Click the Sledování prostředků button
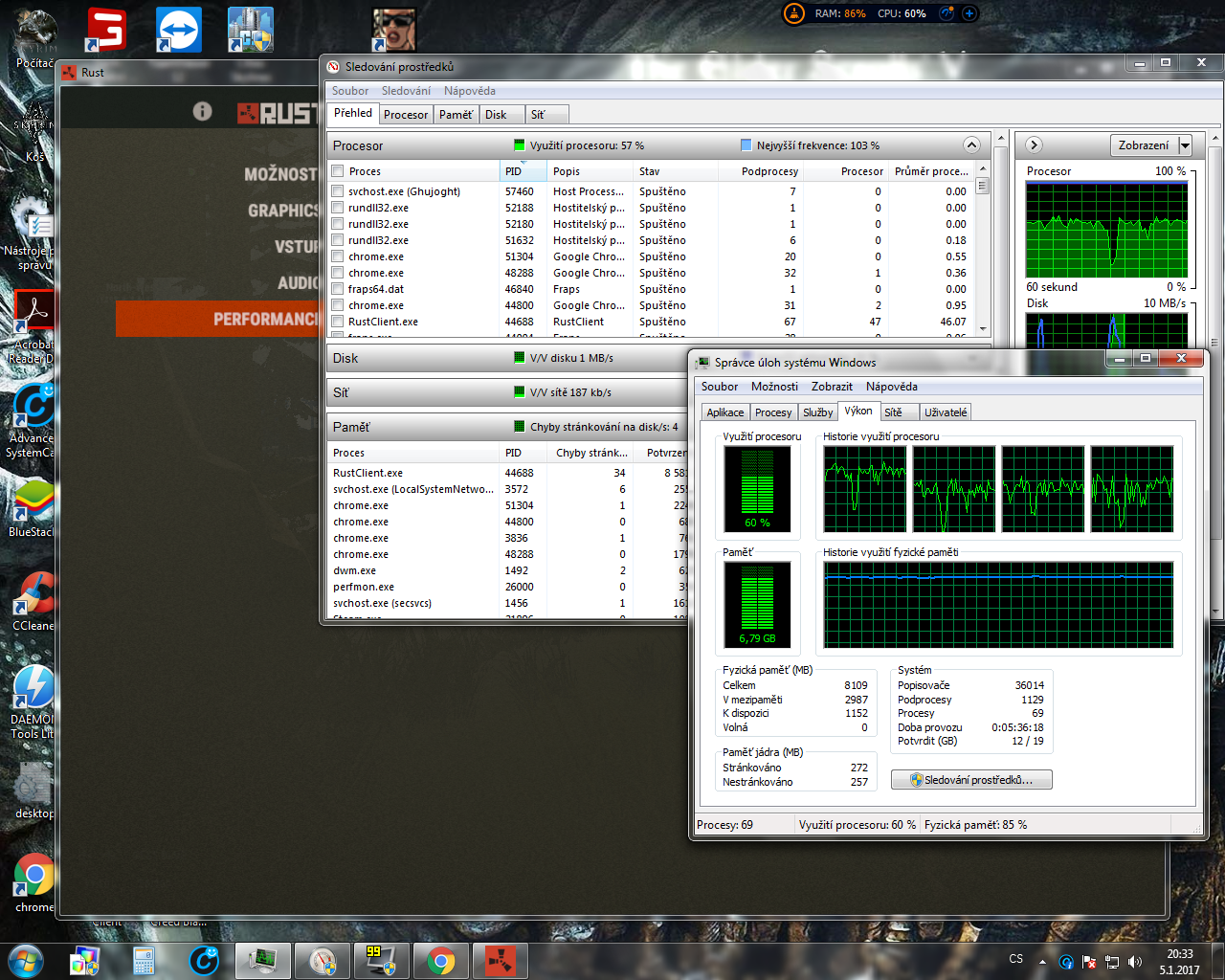This screenshot has width=1225, height=980. [971, 780]
